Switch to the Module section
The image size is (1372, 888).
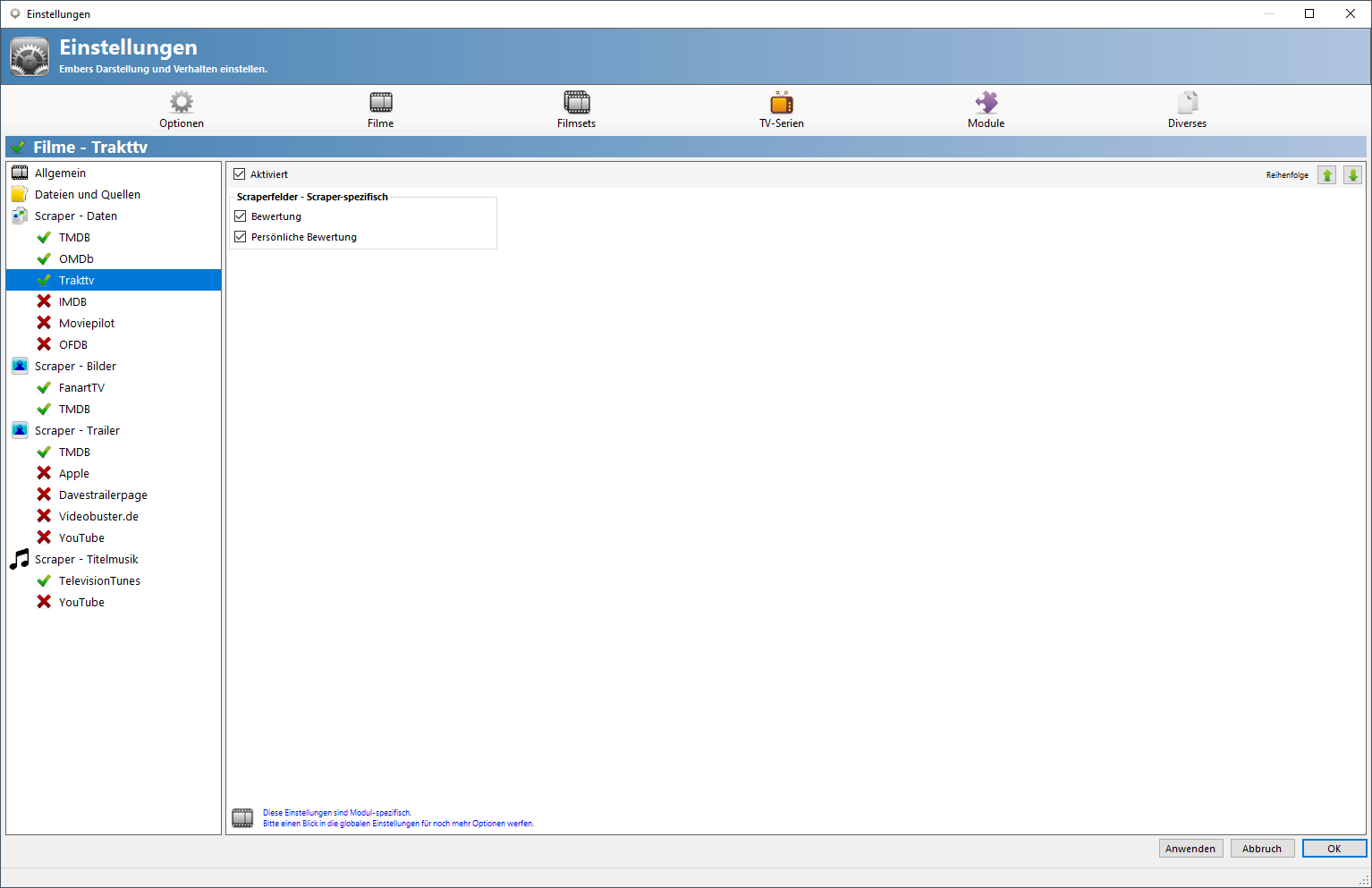[987, 123]
